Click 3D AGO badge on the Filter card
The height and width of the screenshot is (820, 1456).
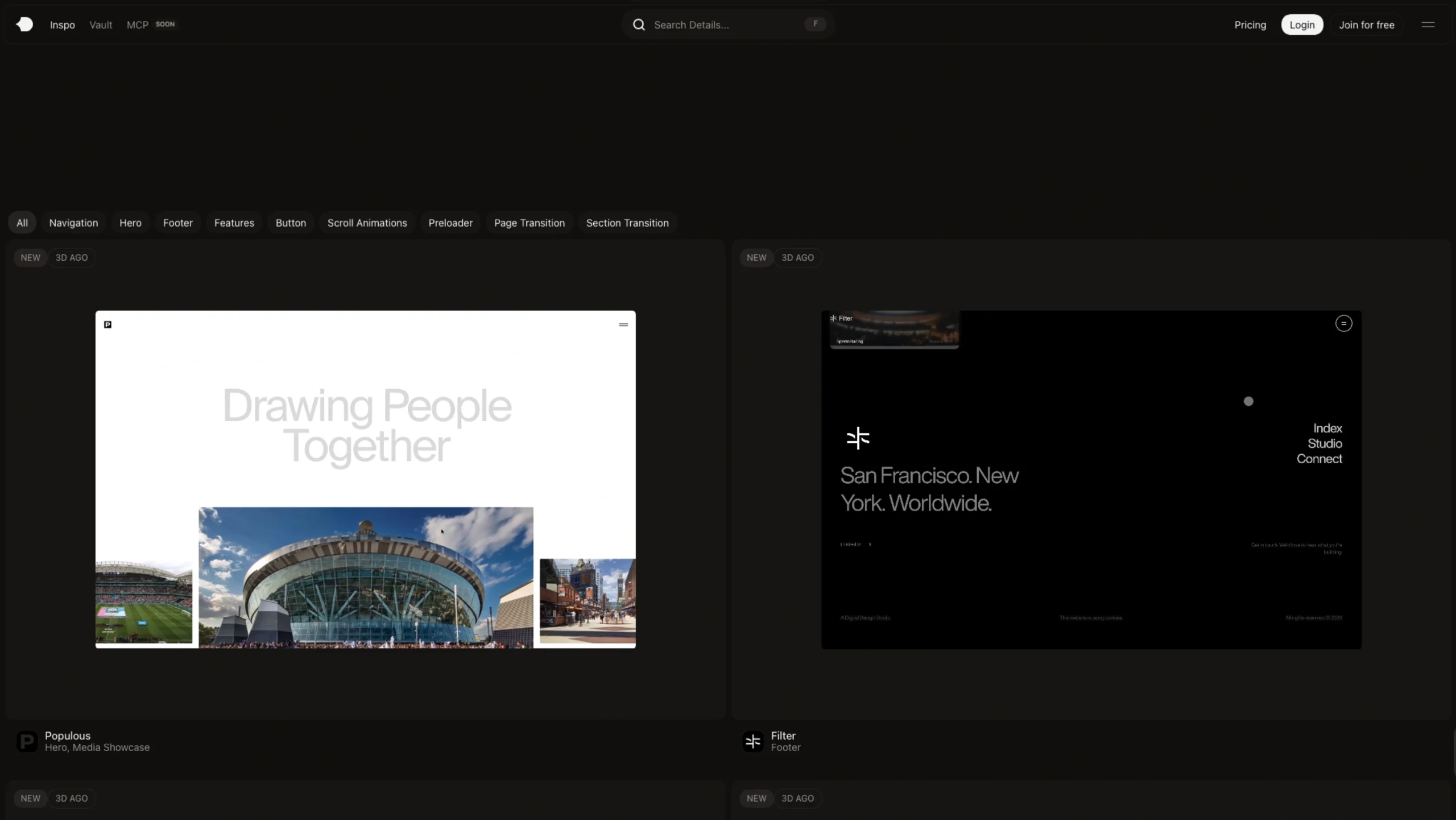coord(797,258)
